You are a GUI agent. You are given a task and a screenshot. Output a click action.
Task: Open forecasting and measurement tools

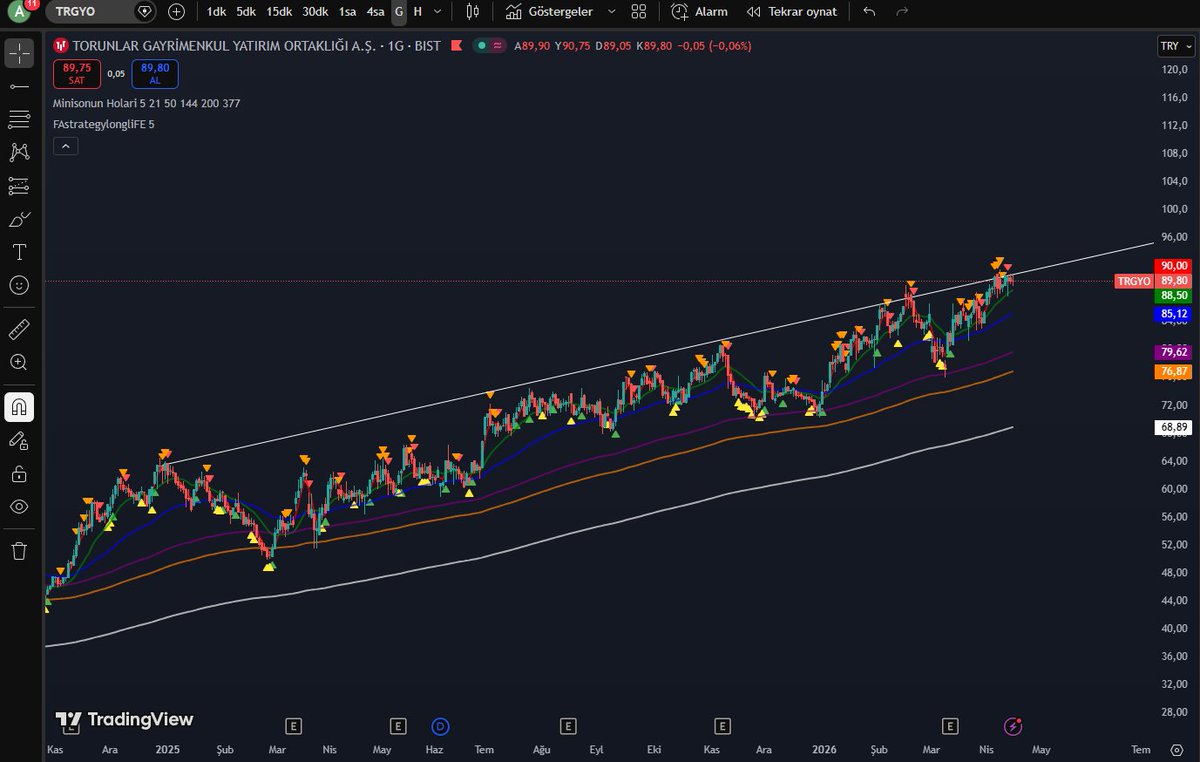[x=19, y=186]
